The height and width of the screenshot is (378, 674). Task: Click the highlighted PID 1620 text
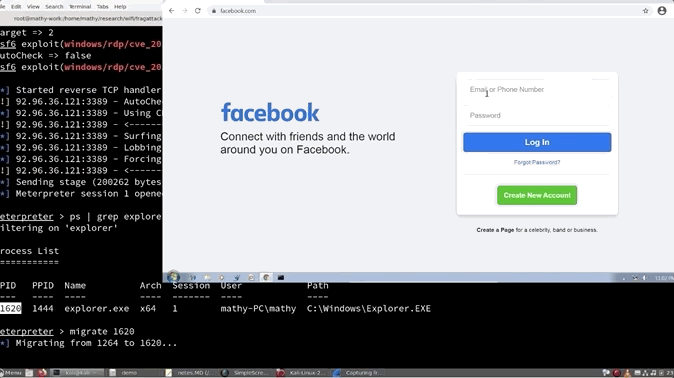(10, 308)
